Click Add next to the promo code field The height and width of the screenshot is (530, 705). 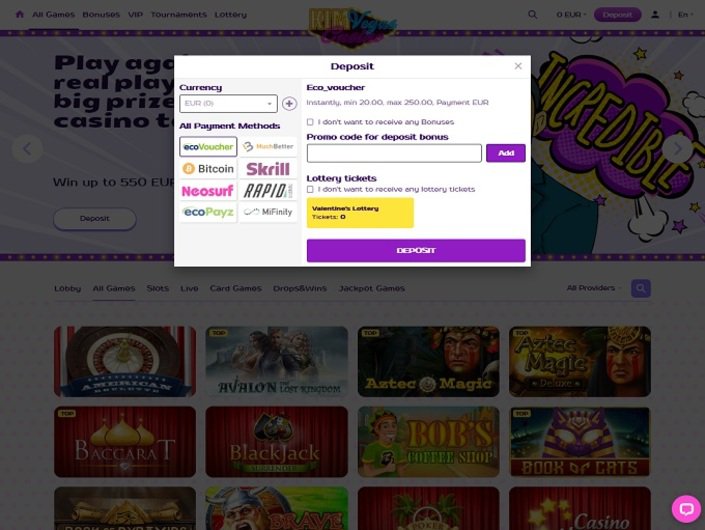coord(506,153)
